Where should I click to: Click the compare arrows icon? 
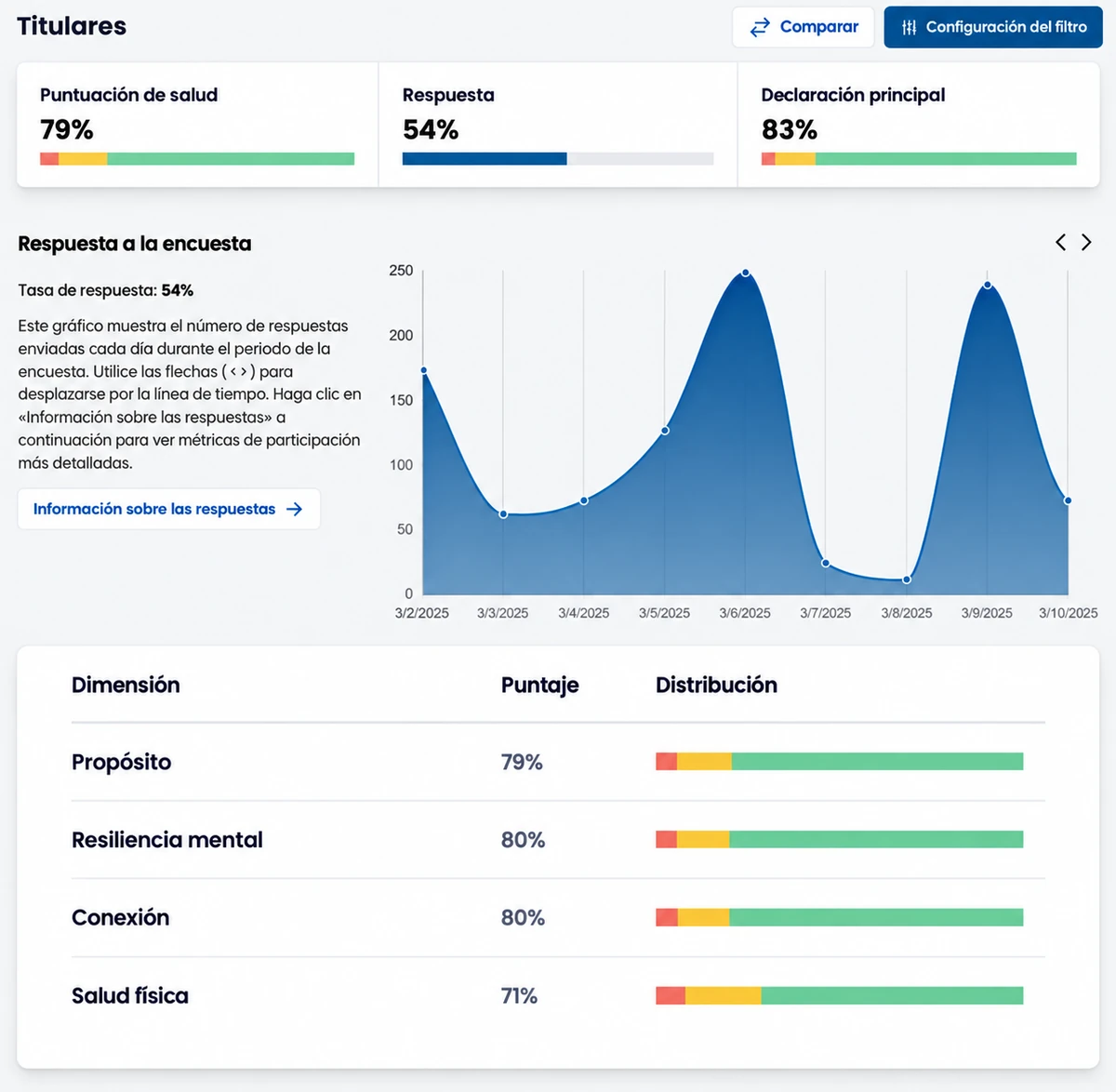[x=760, y=27]
